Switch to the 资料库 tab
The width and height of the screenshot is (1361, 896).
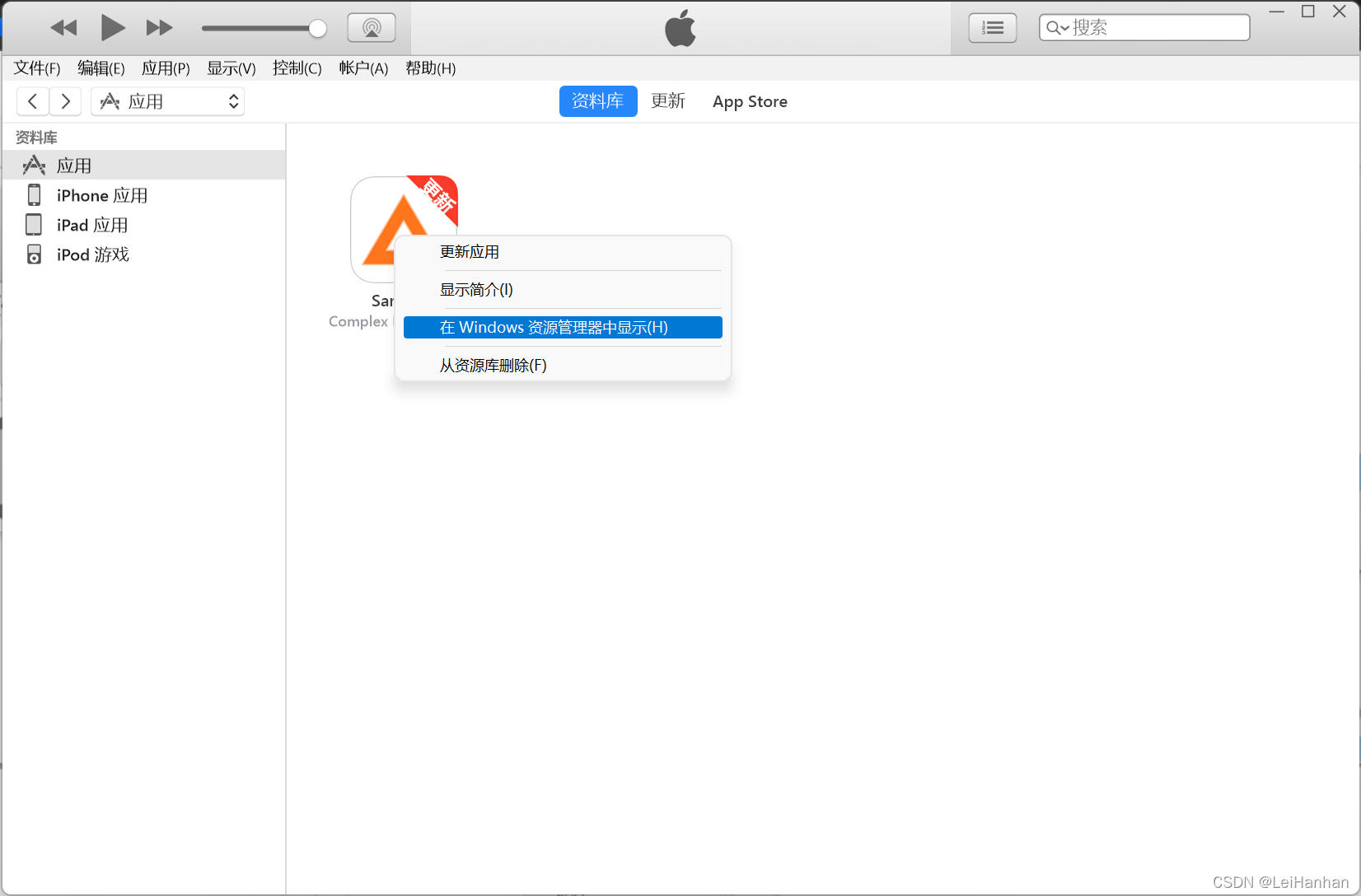[x=598, y=101]
